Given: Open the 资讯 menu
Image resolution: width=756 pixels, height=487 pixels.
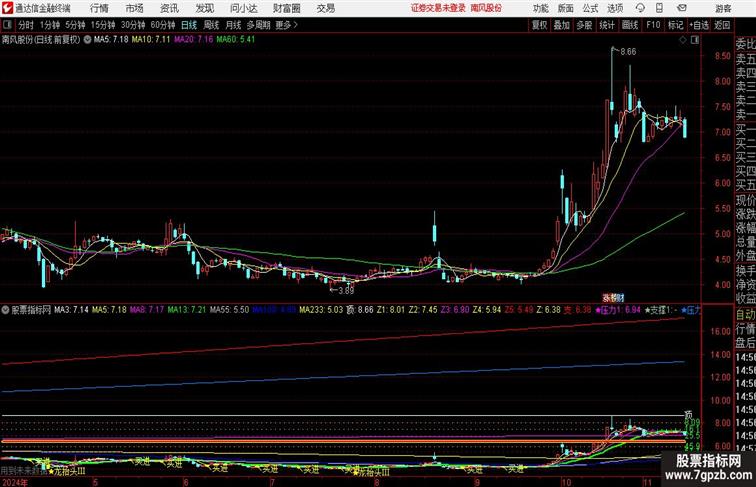Looking at the screenshot, I should 169,8.
